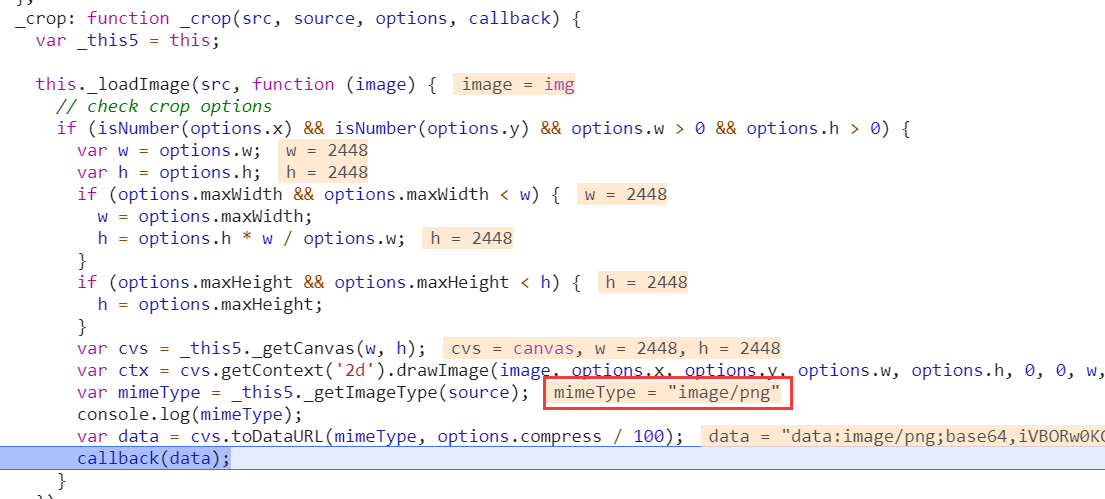
Task: Click the "var ctx = cvs.getContext('2d')" line
Action: click(x=591, y=371)
